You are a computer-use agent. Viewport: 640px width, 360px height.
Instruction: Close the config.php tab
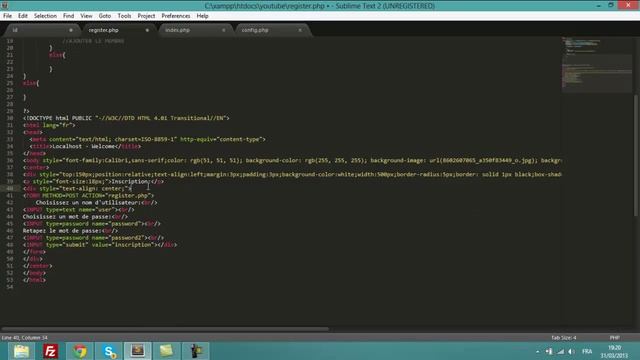[x=300, y=30]
